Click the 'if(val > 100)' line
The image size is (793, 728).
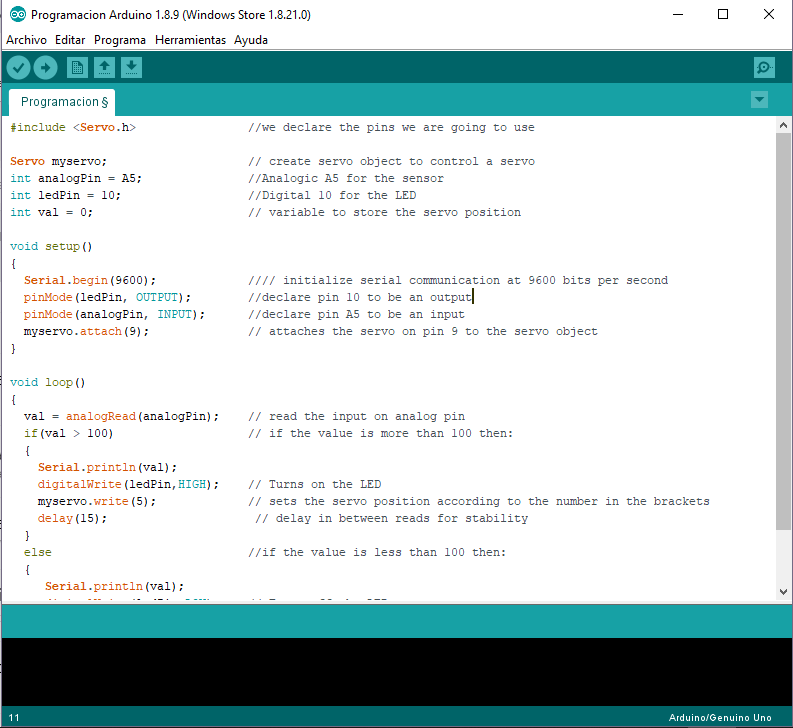pyautogui.click(x=69, y=434)
